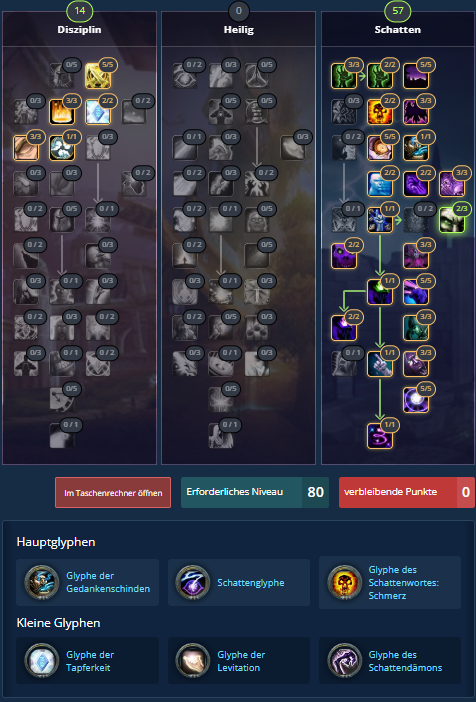Select the flame talent icon marked 3/3 in Disziplin
Image resolution: width=476 pixels, height=702 pixels.
[x=62, y=112]
